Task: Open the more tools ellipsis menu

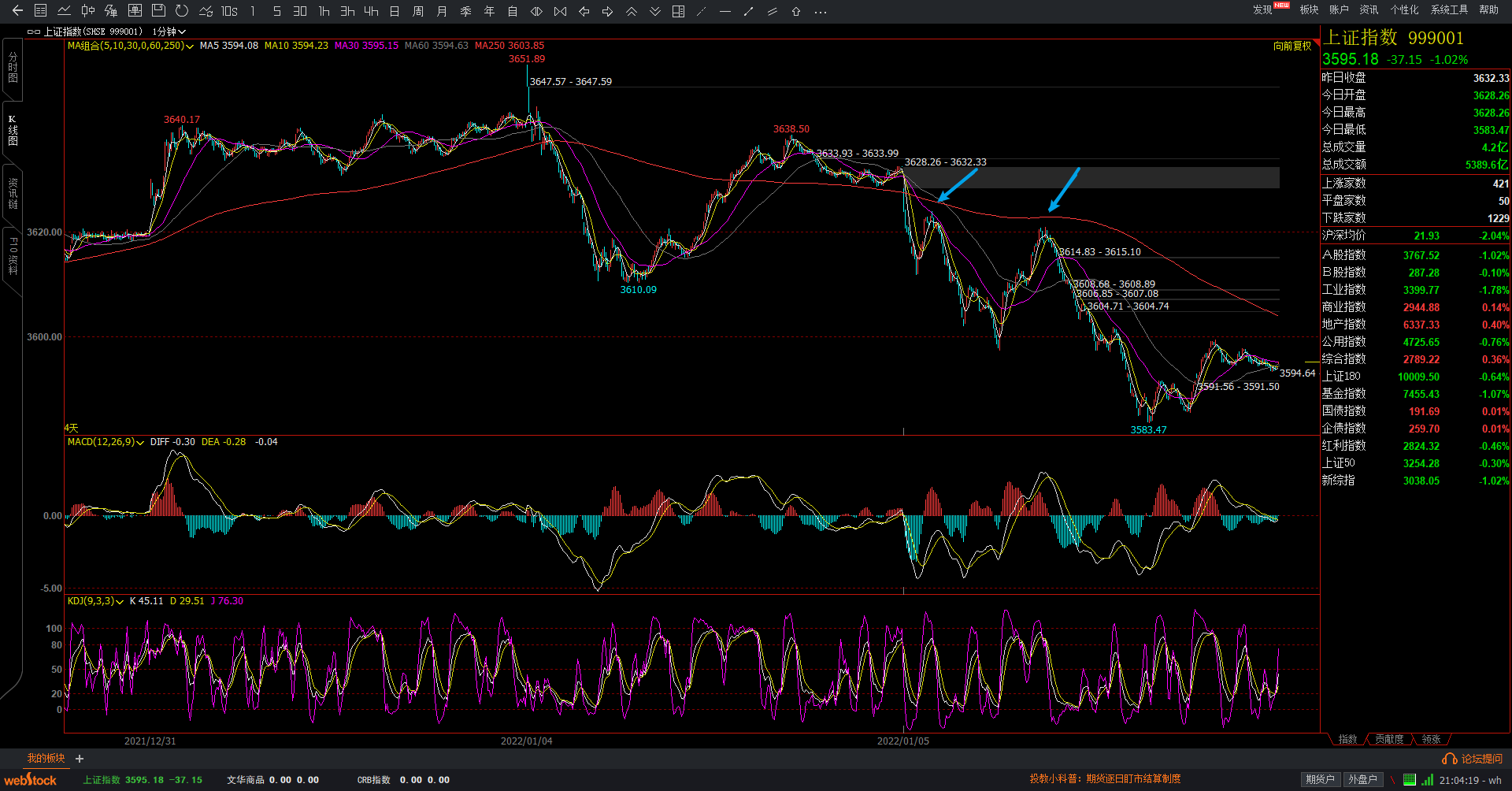Action: 821,12
